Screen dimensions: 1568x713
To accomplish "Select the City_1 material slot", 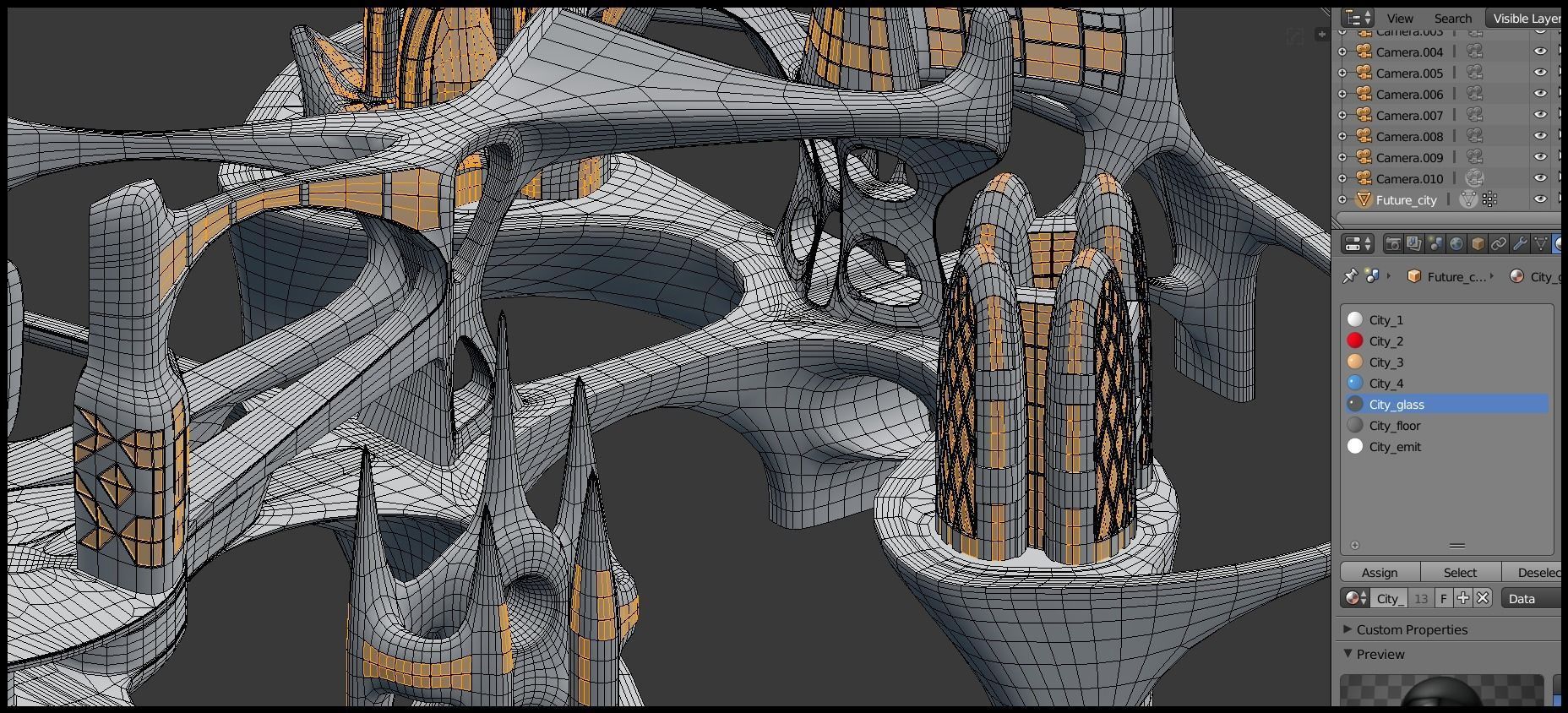I will [1446, 320].
